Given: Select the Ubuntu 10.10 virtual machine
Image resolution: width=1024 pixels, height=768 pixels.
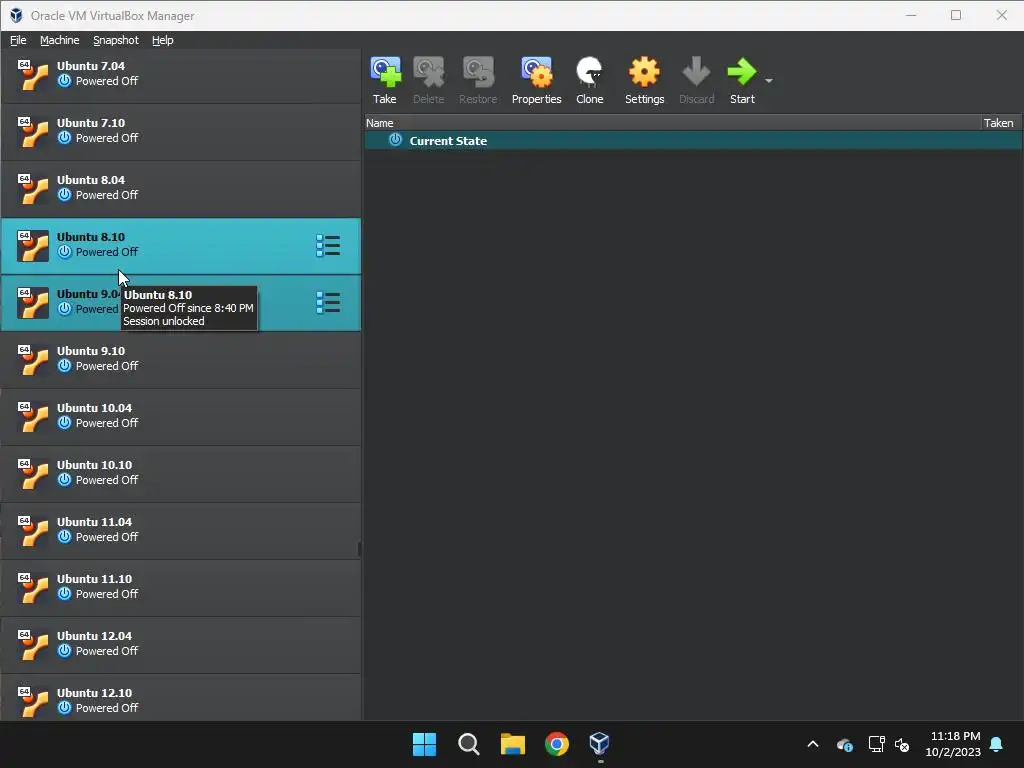Looking at the screenshot, I should (x=181, y=474).
